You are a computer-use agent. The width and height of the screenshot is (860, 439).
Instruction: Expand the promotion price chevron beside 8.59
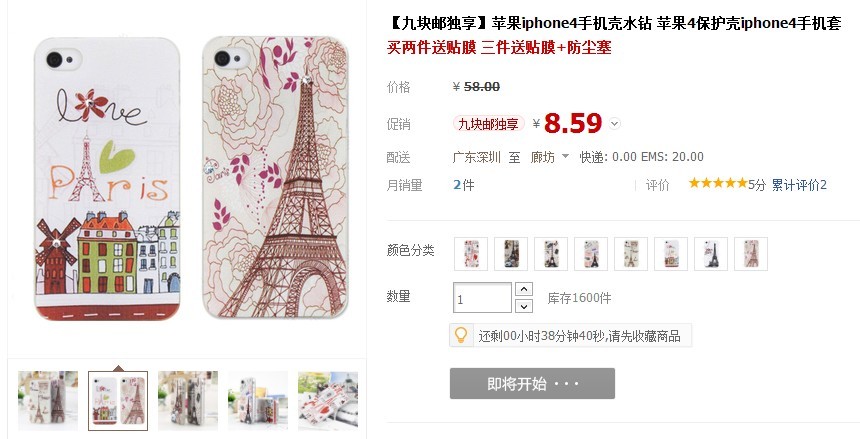click(x=615, y=123)
